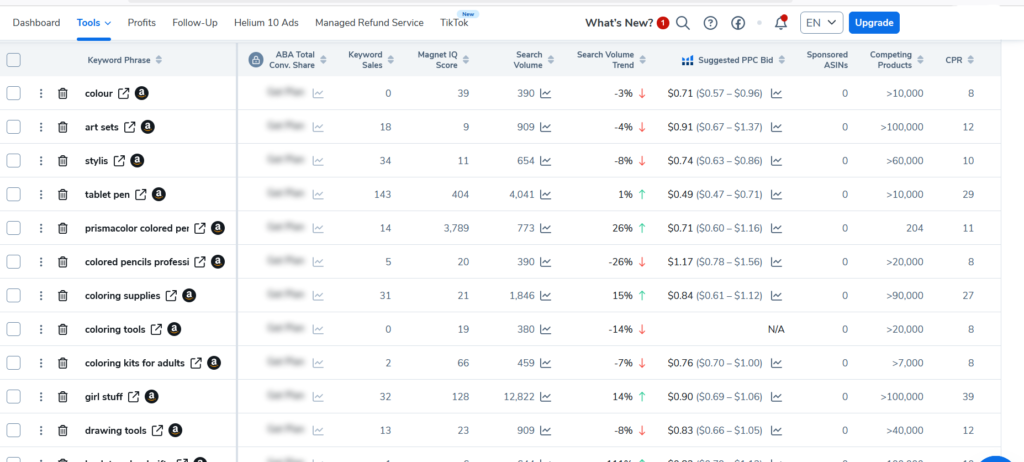This screenshot has width=1024, height=462.
Task: Select the 'colored pencils professi' keyword text
Action: pos(136,262)
